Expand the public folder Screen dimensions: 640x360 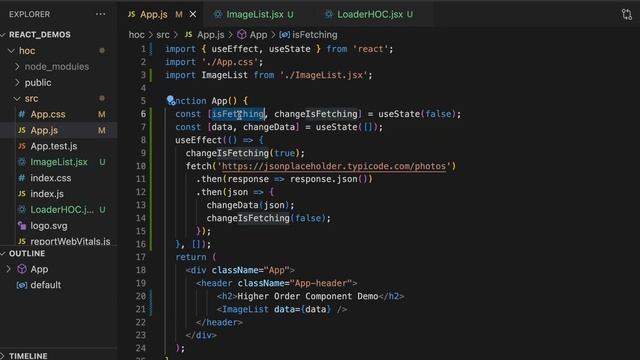click(x=38, y=82)
